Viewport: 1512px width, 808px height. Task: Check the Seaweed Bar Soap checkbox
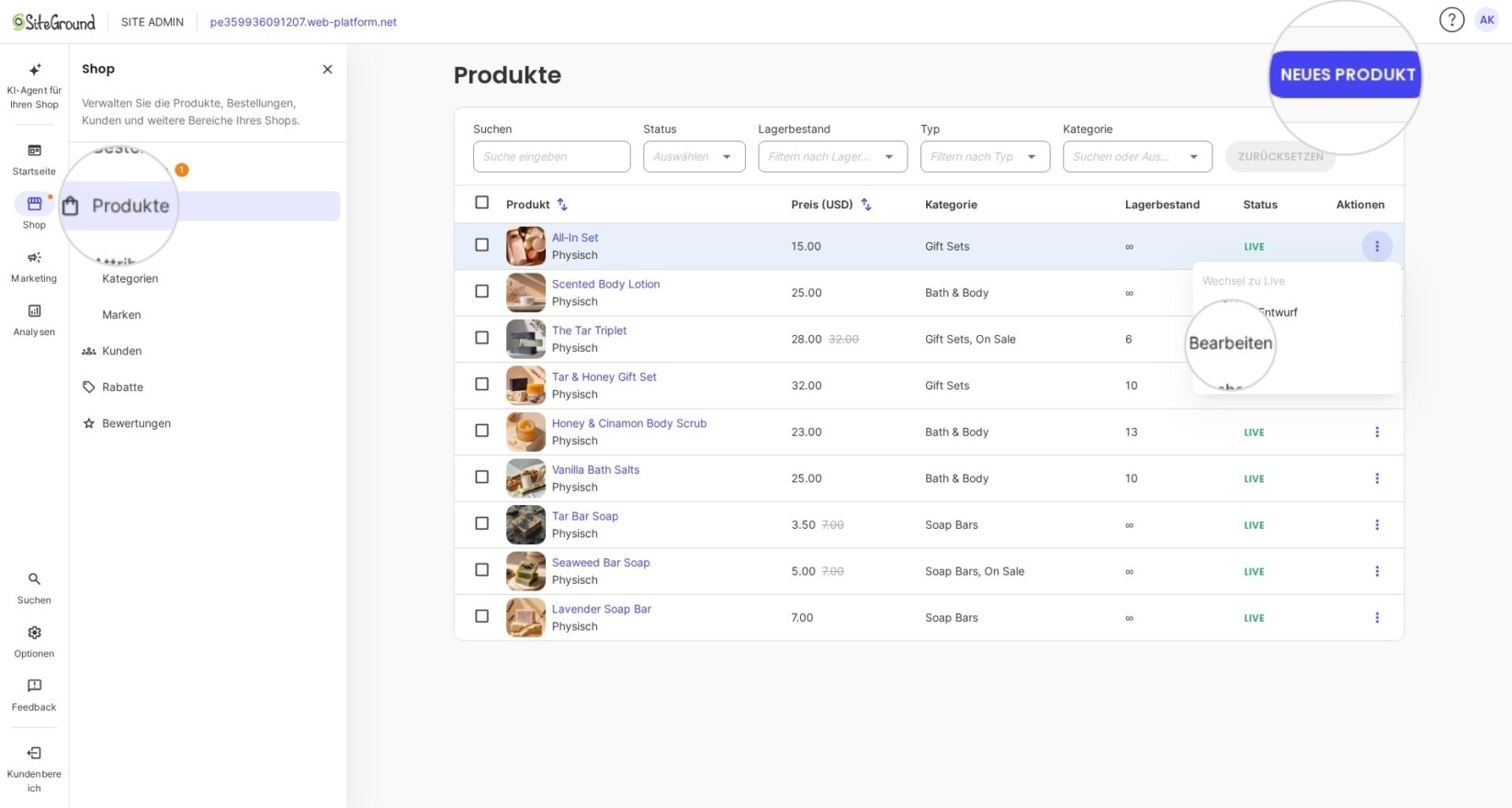[481, 569]
